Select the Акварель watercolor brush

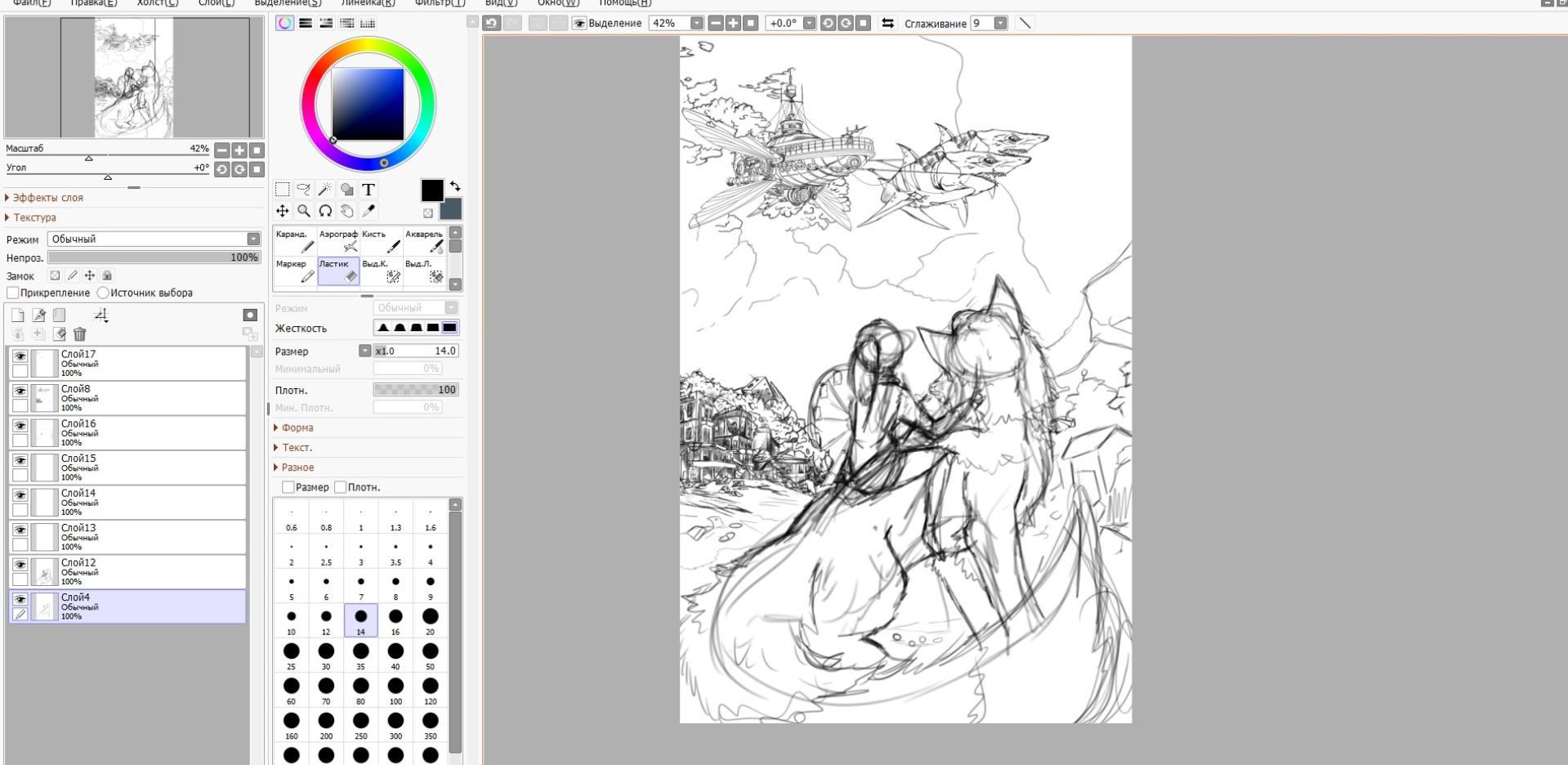(x=425, y=241)
